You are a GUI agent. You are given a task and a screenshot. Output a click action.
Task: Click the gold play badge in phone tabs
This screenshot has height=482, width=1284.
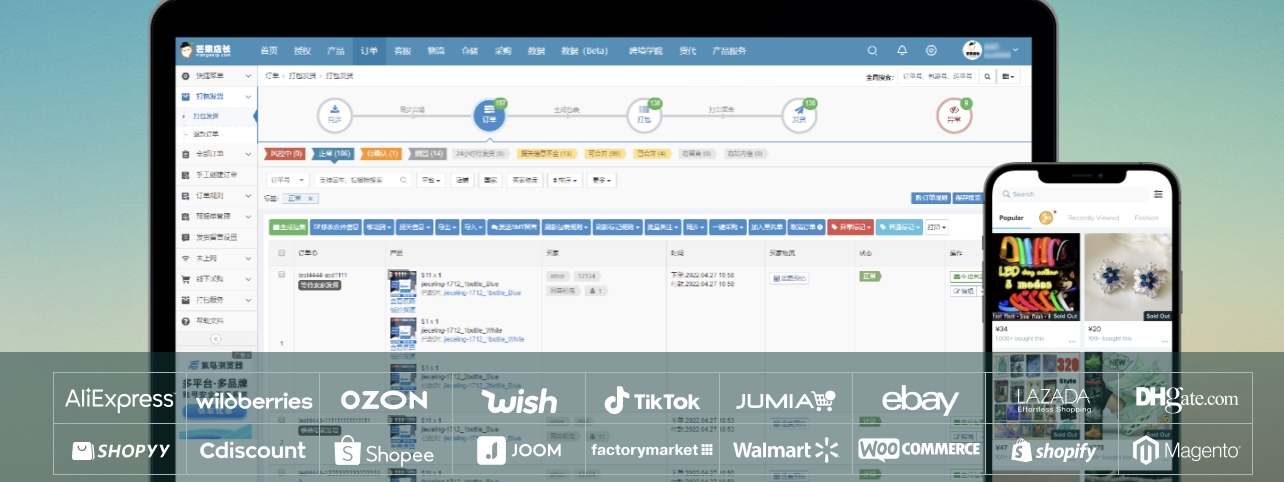pos(1047,217)
